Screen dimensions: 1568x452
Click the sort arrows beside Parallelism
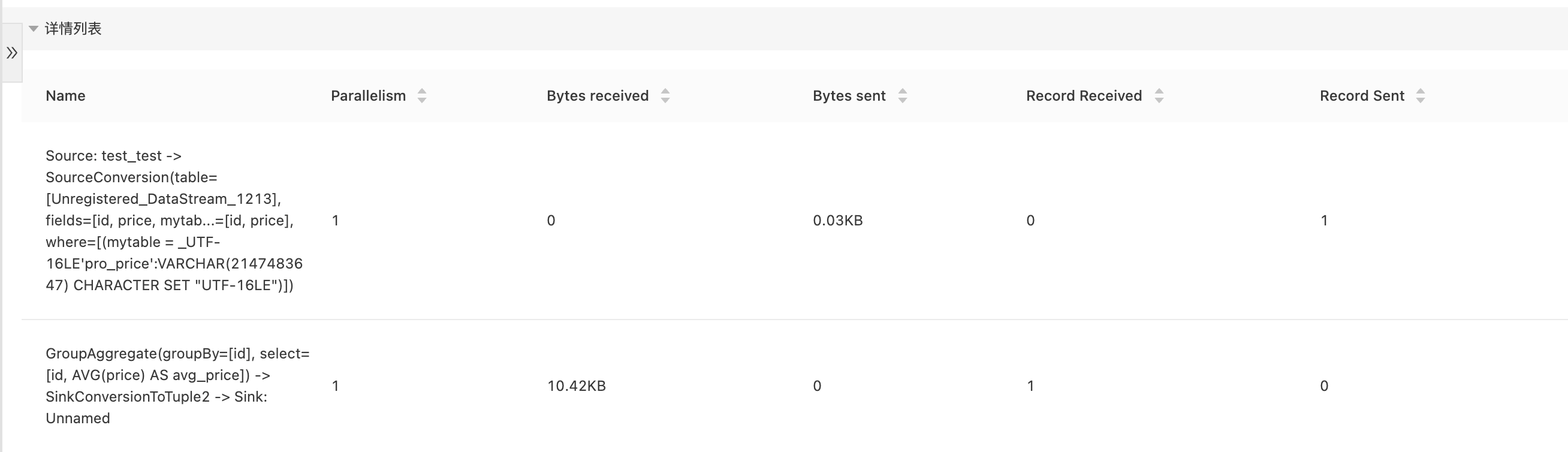point(422,96)
